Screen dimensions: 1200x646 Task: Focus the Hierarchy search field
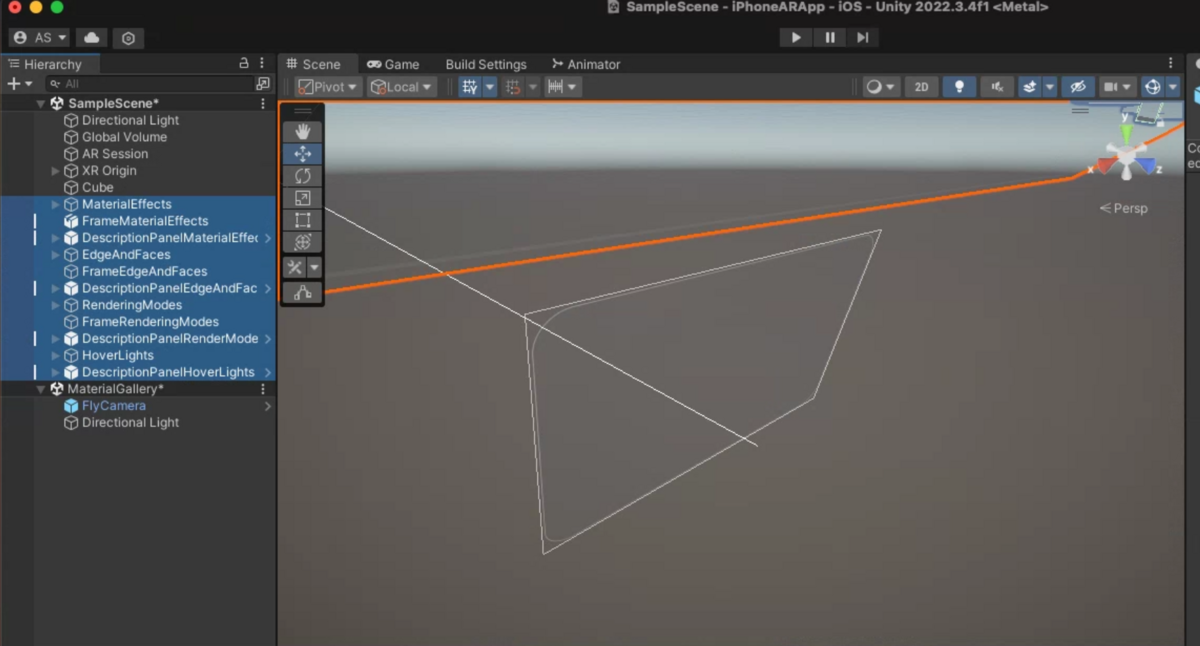tap(152, 84)
